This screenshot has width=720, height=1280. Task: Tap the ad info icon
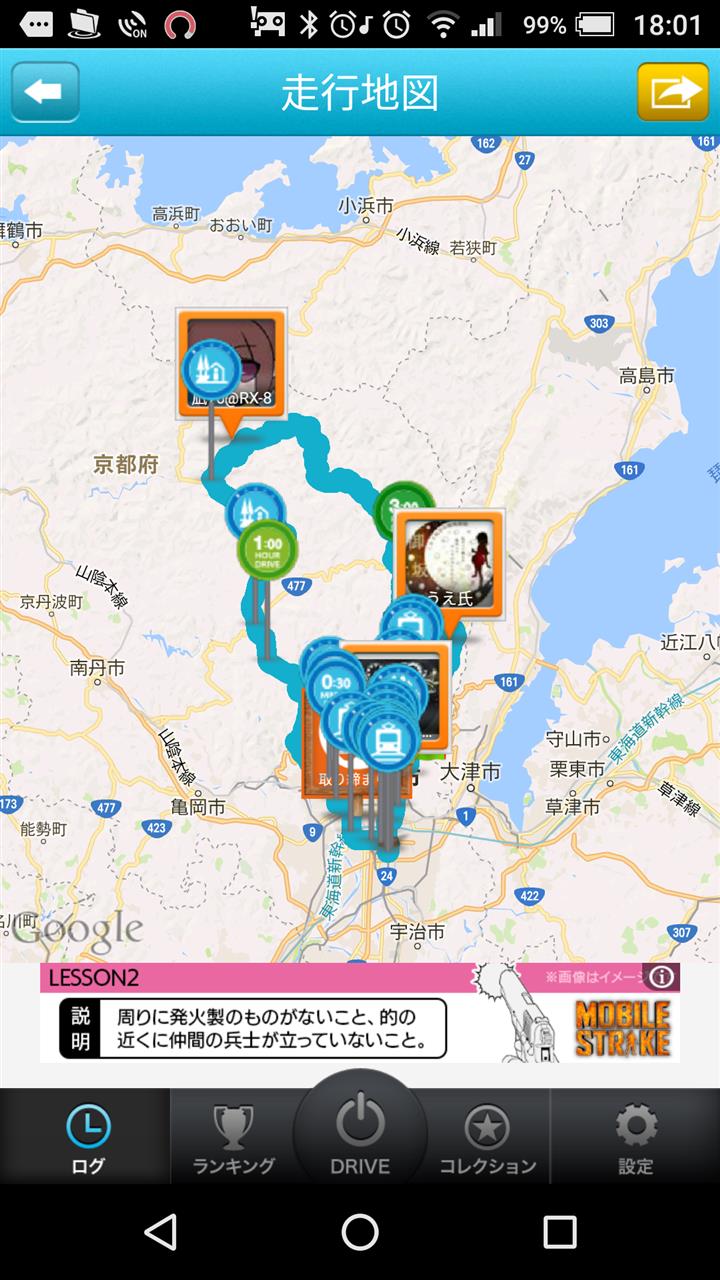(662, 977)
